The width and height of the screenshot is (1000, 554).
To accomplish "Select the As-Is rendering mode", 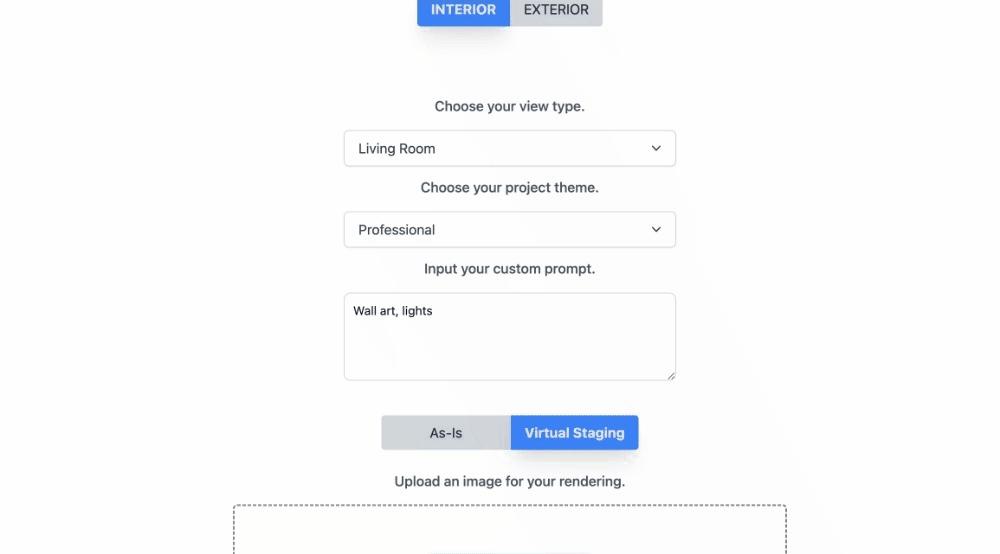I will (x=446, y=433).
